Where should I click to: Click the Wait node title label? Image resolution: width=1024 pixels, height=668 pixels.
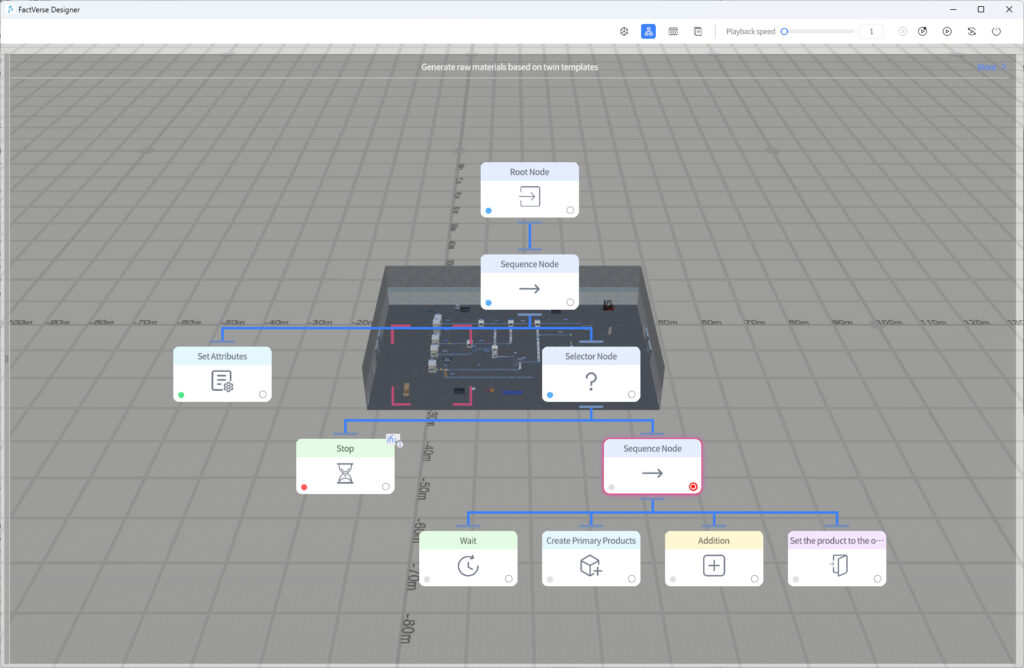coord(468,541)
